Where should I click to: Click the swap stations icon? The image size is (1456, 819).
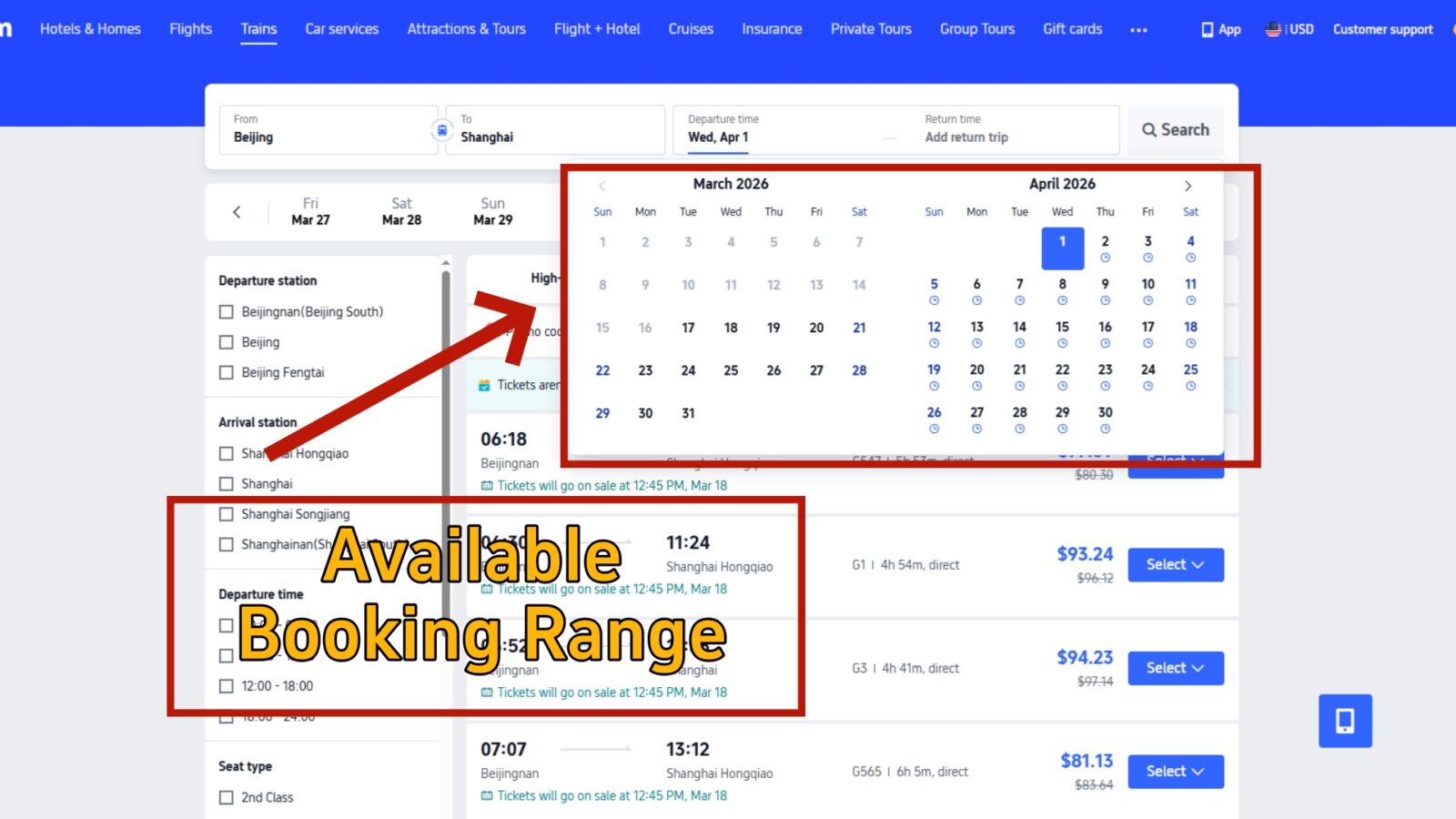[441, 130]
